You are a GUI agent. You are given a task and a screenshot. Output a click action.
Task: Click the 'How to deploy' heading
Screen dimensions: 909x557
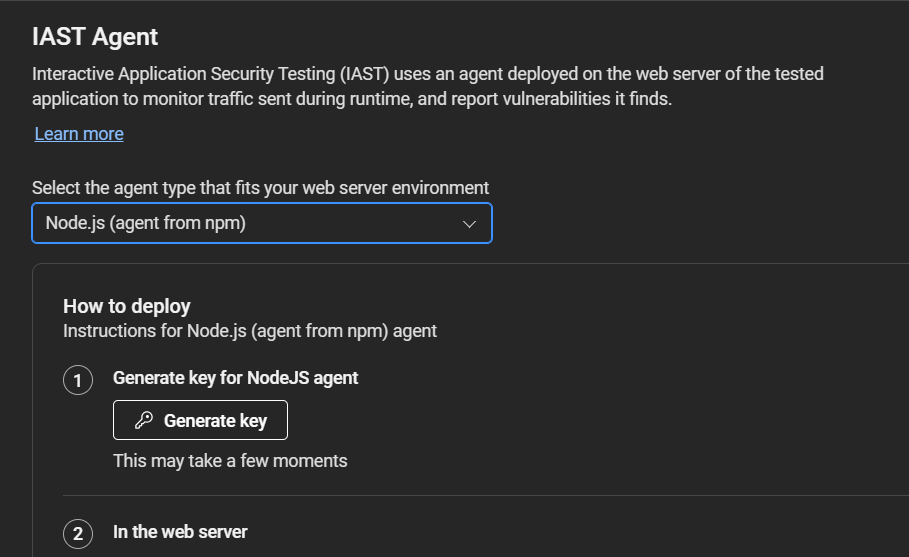pyautogui.click(x=127, y=306)
